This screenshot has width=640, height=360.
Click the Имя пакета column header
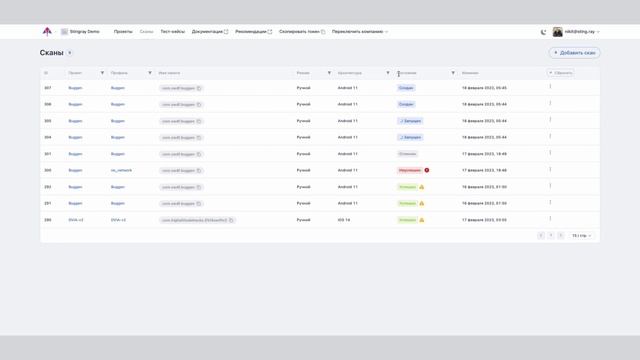tap(169, 73)
